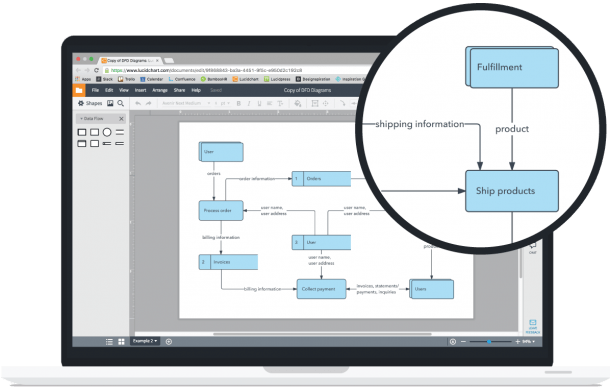Click the search shapes magnifier icon
This screenshot has width=610, height=390.
[121, 103]
